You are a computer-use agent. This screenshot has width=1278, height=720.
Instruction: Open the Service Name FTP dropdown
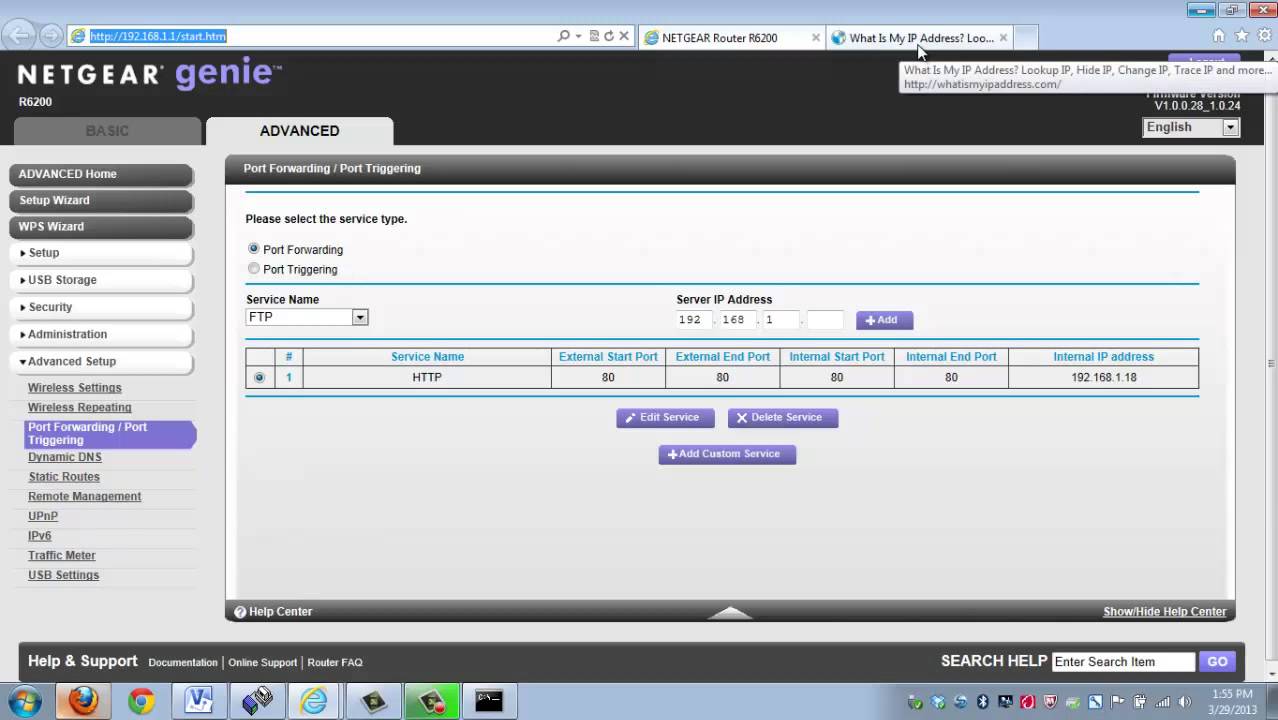(x=307, y=317)
